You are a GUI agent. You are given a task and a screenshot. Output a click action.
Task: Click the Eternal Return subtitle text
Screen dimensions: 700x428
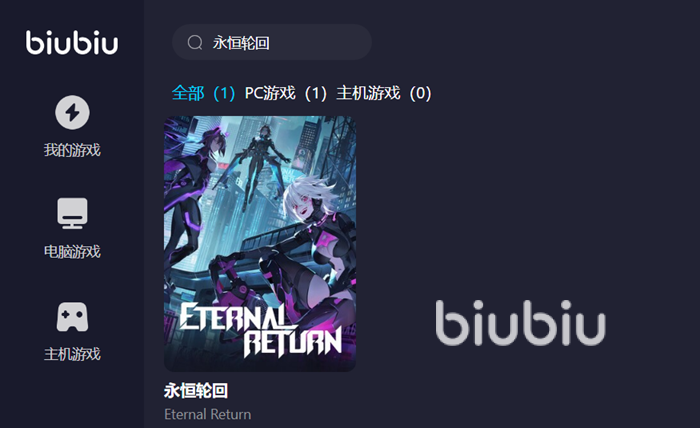[208, 414]
